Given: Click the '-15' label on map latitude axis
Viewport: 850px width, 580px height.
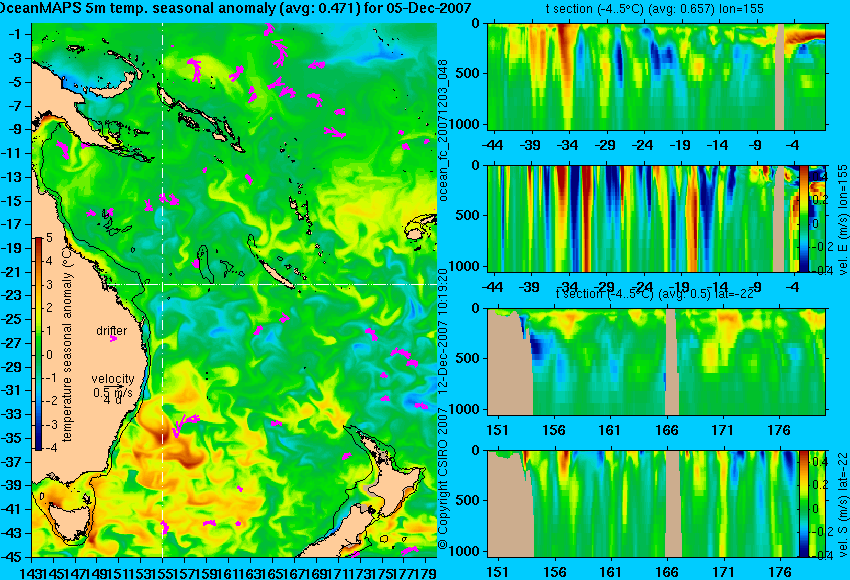Looking at the screenshot, I should point(11,201).
